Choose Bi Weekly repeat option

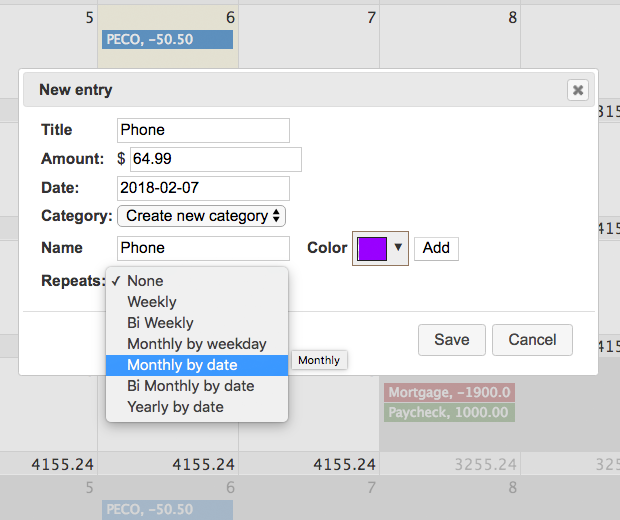tap(160, 323)
